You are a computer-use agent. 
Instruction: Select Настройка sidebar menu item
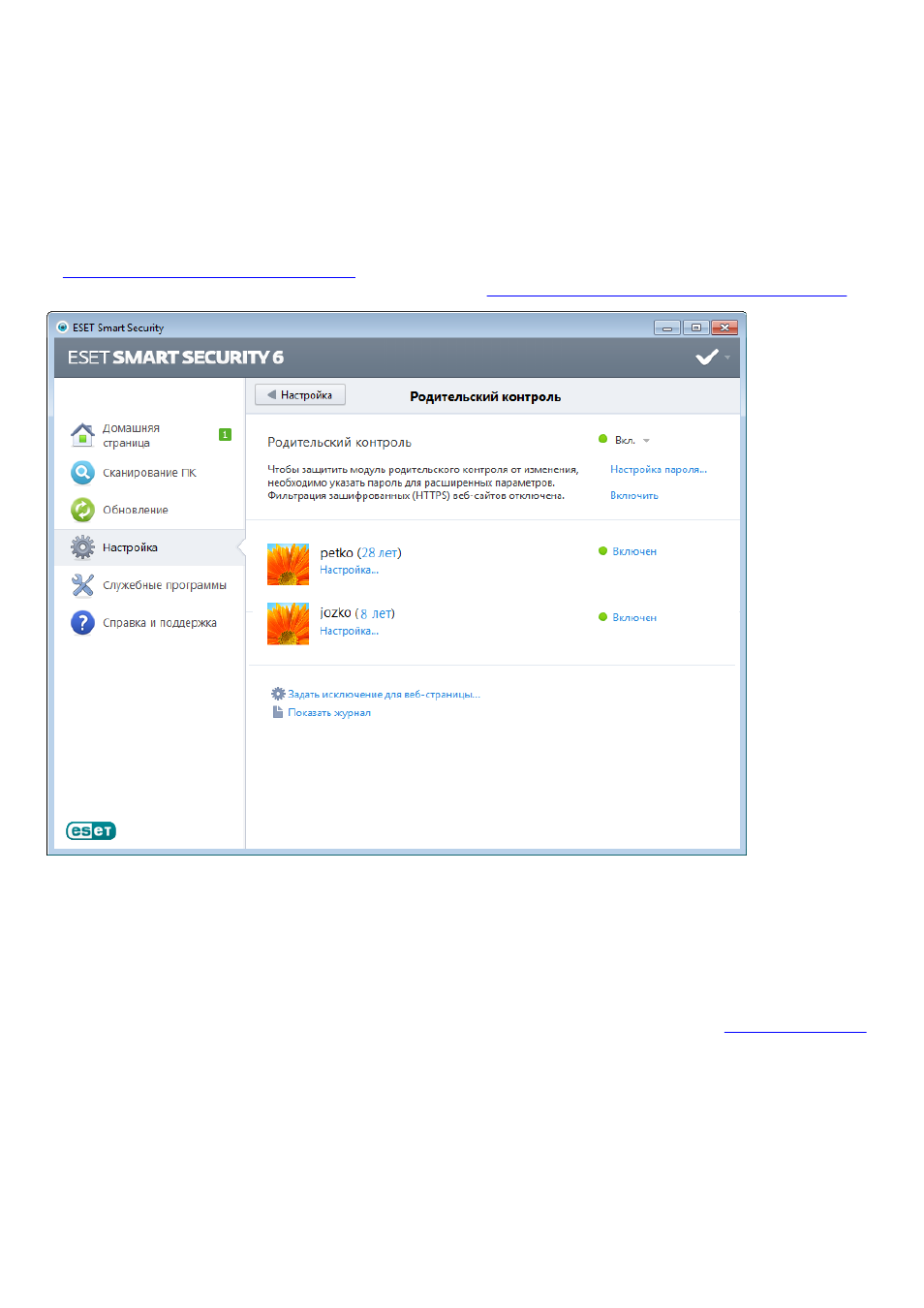tap(150, 547)
